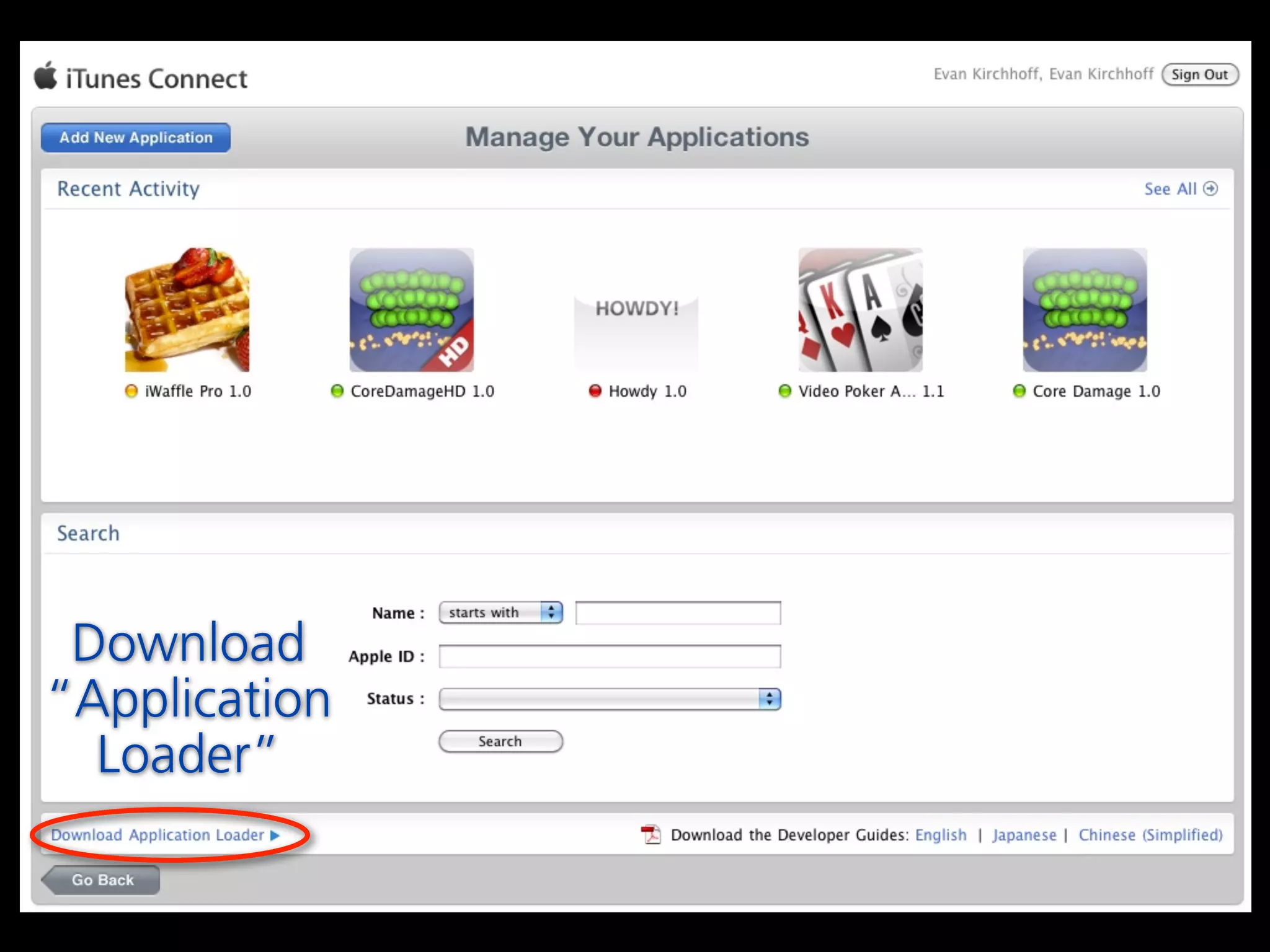This screenshot has width=1270, height=952.
Task: Click the Go Back button
Action: click(100, 880)
